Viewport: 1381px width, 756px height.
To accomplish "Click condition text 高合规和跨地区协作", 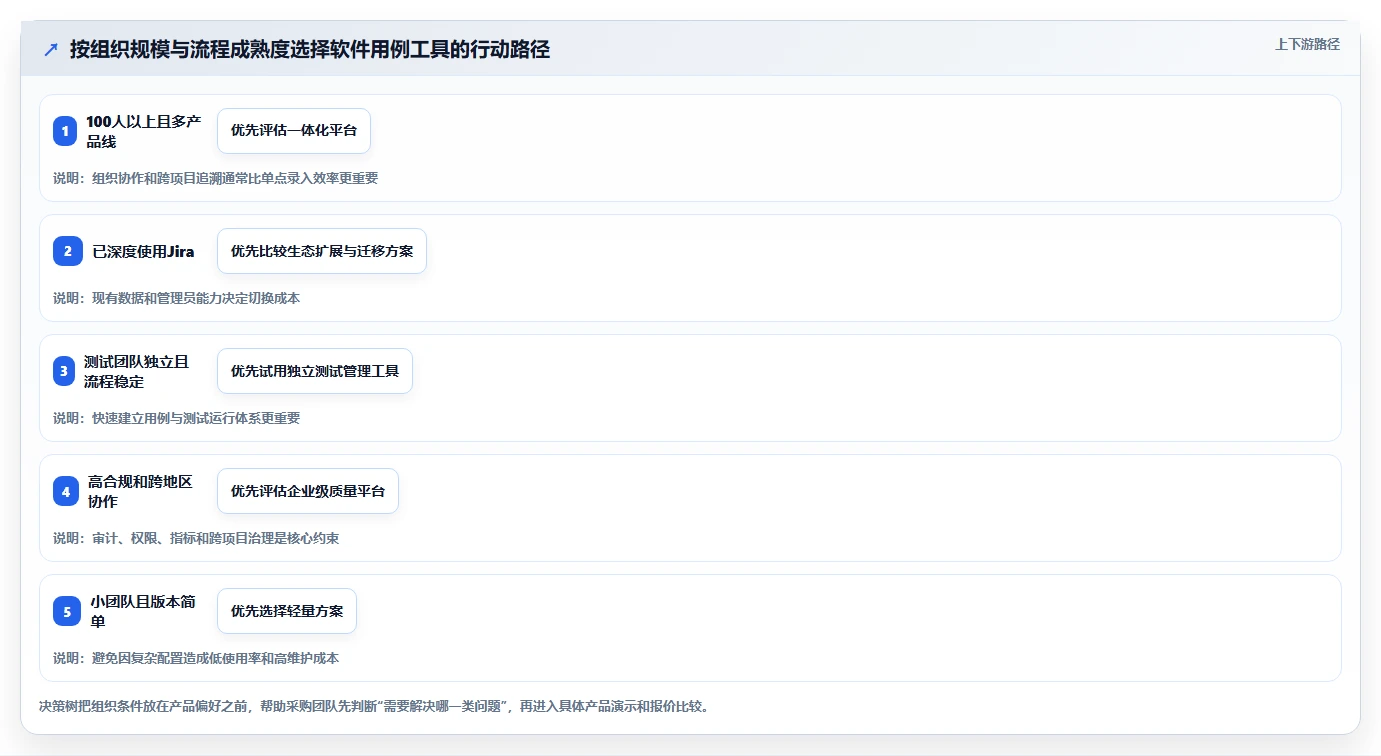I will [140, 491].
